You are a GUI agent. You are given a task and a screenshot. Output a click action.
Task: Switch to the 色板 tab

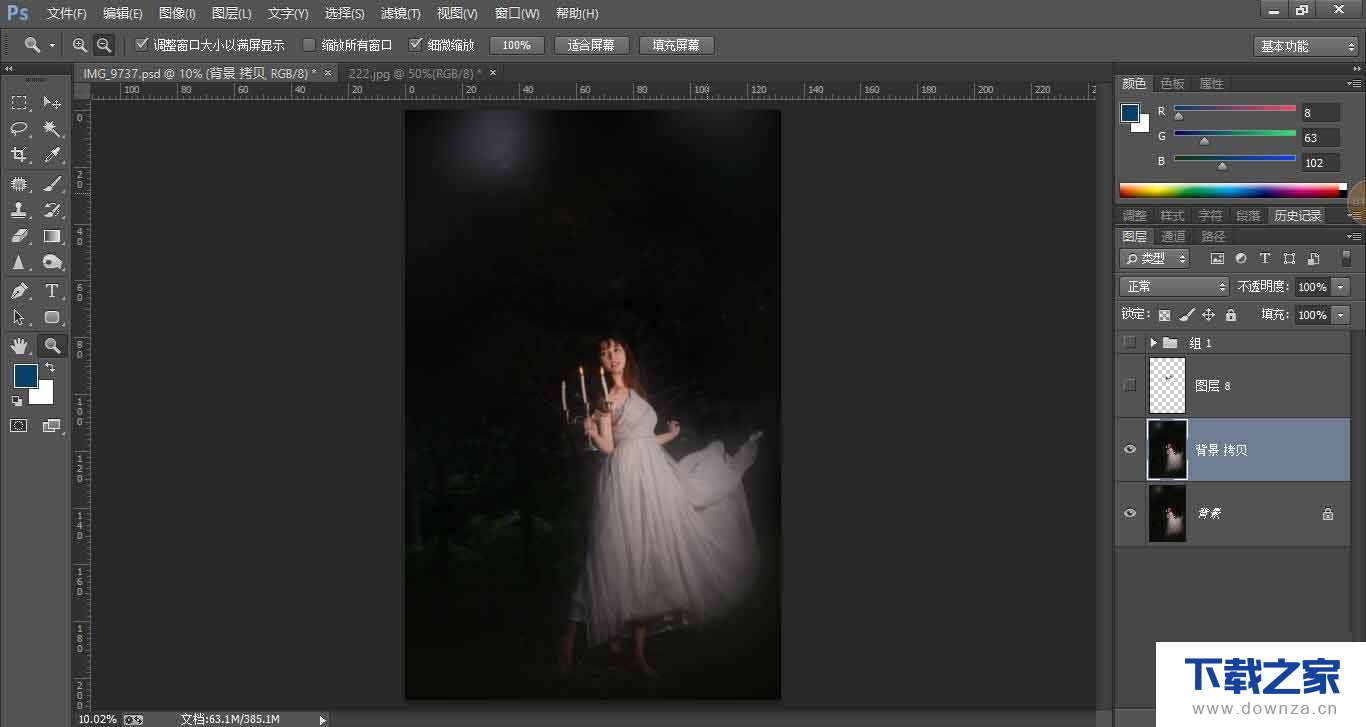pyautogui.click(x=1172, y=84)
